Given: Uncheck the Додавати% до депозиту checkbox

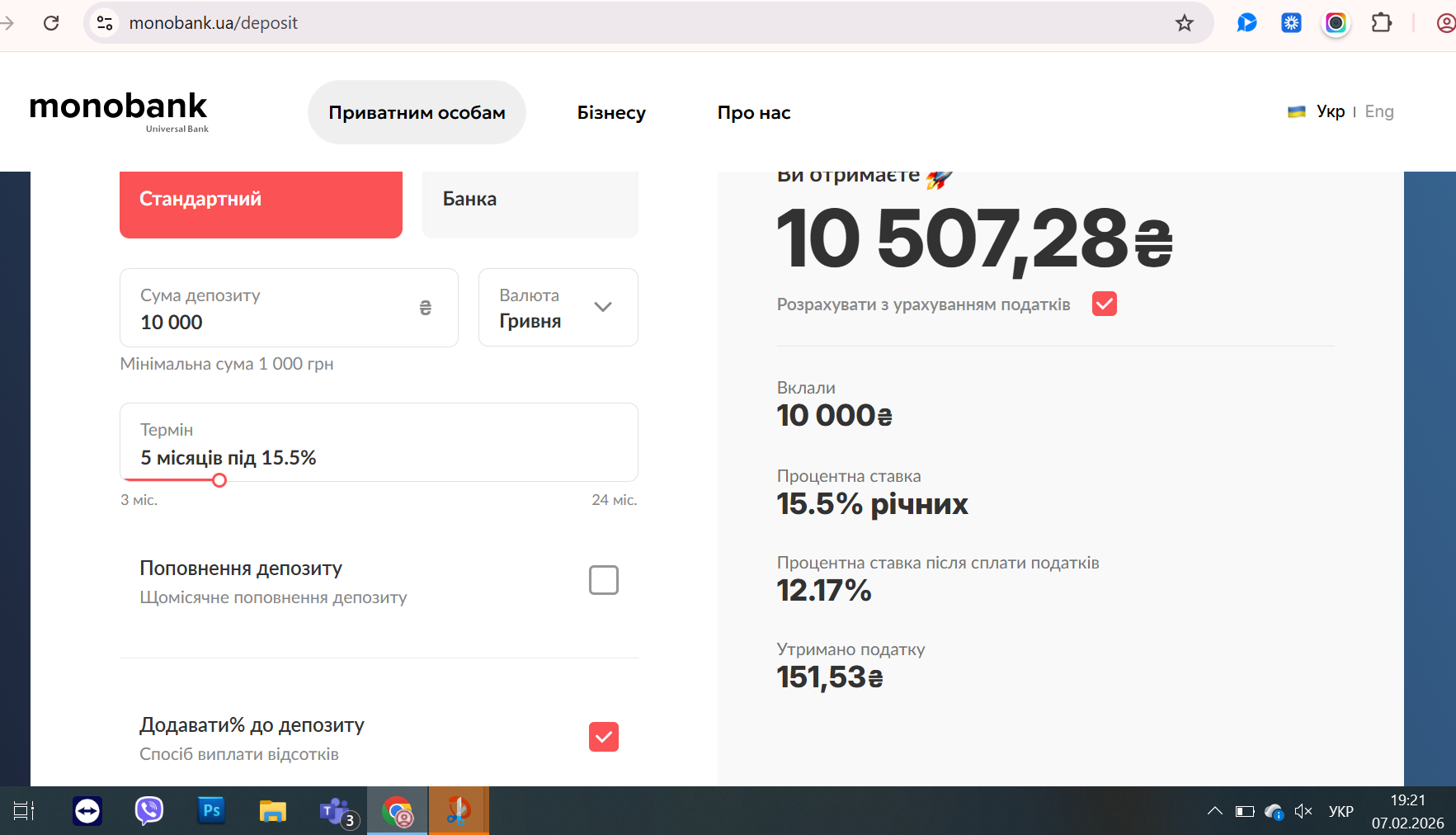Looking at the screenshot, I should coord(604,737).
